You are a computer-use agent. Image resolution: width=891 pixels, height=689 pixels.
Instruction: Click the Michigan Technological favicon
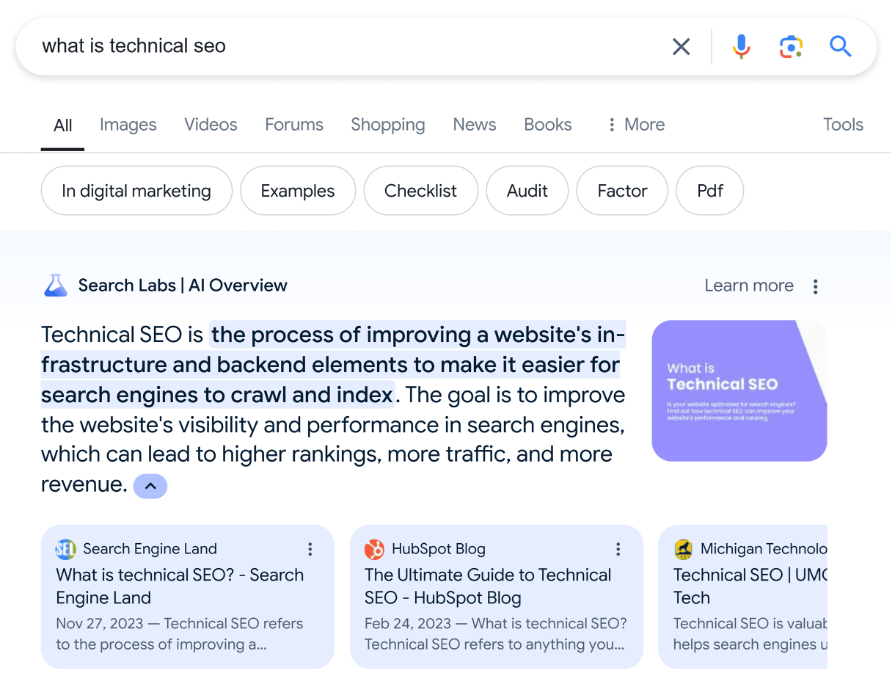(x=683, y=549)
